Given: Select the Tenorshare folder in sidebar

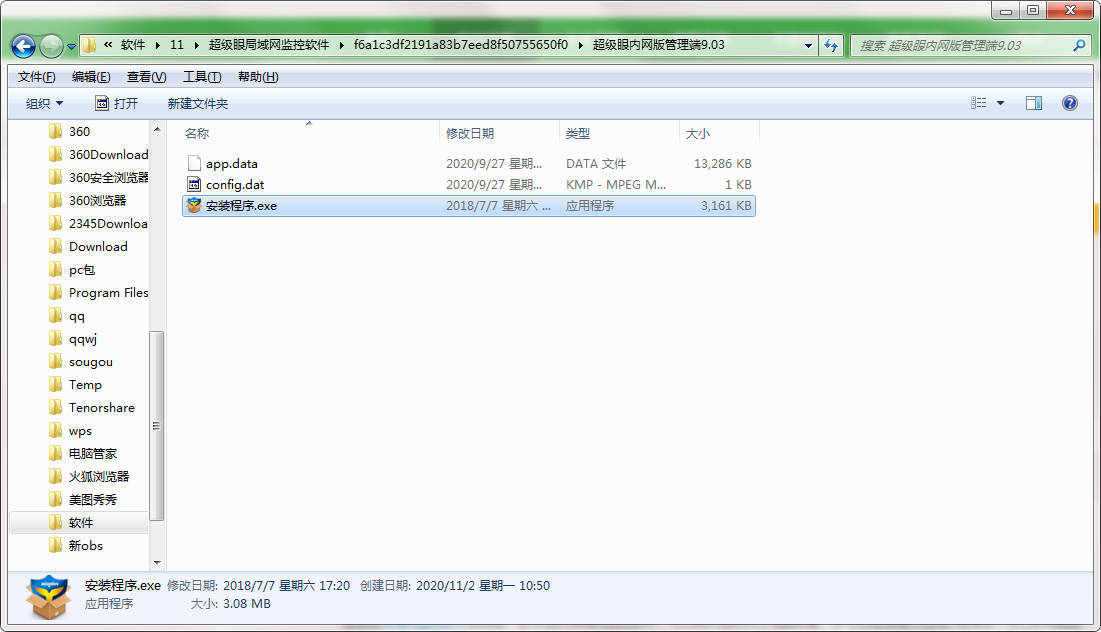Looking at the screenshot, I should click(x=101, y=408).
